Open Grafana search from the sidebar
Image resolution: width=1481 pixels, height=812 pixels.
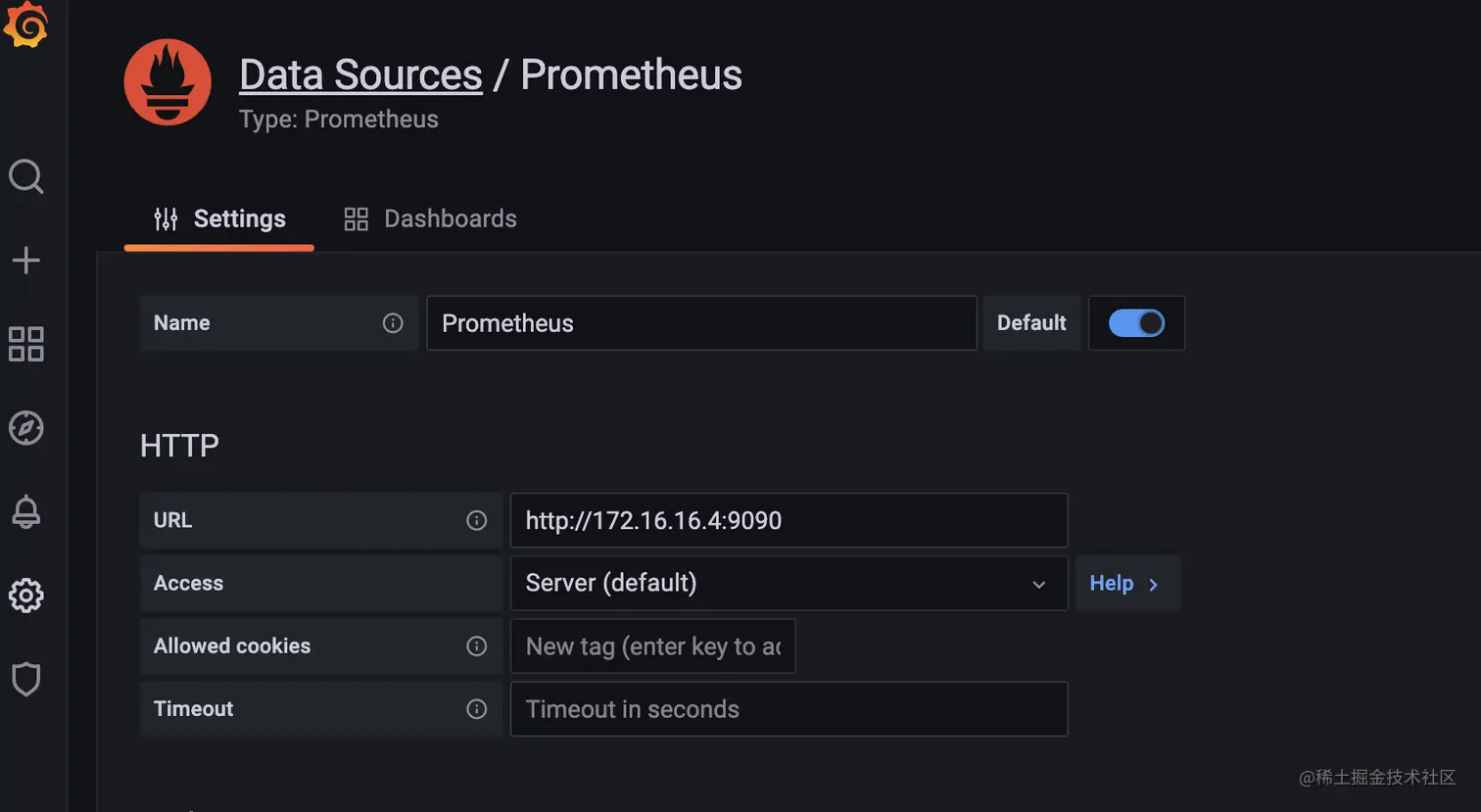[24, 176]
